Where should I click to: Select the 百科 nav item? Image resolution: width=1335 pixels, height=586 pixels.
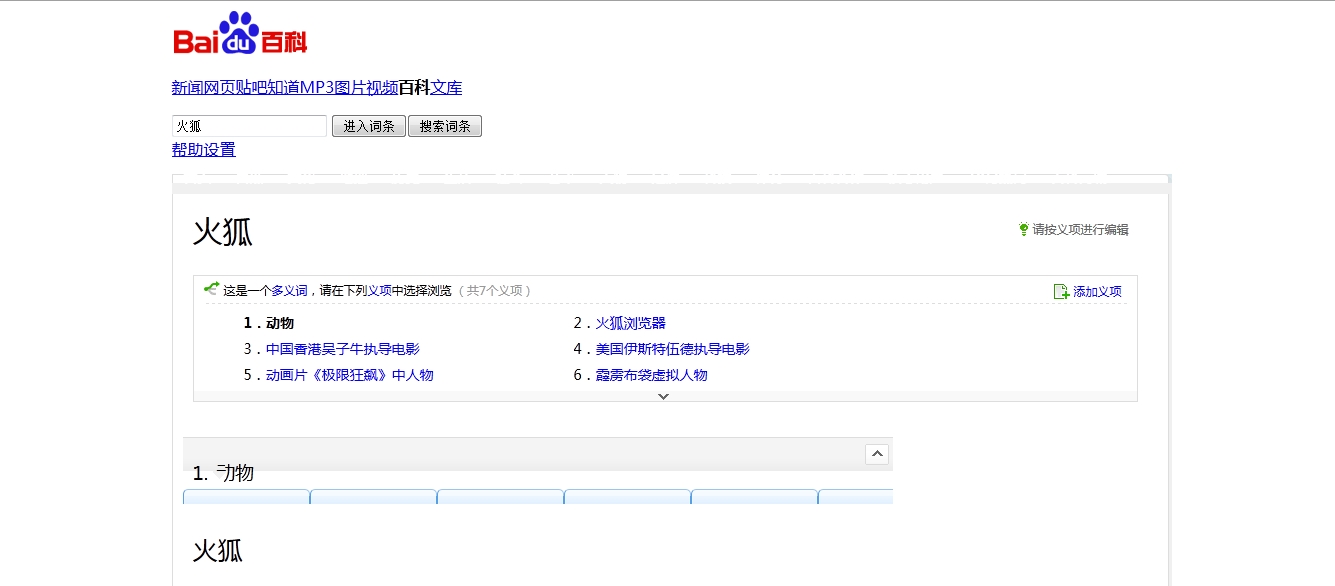click(x=415, y=88)
